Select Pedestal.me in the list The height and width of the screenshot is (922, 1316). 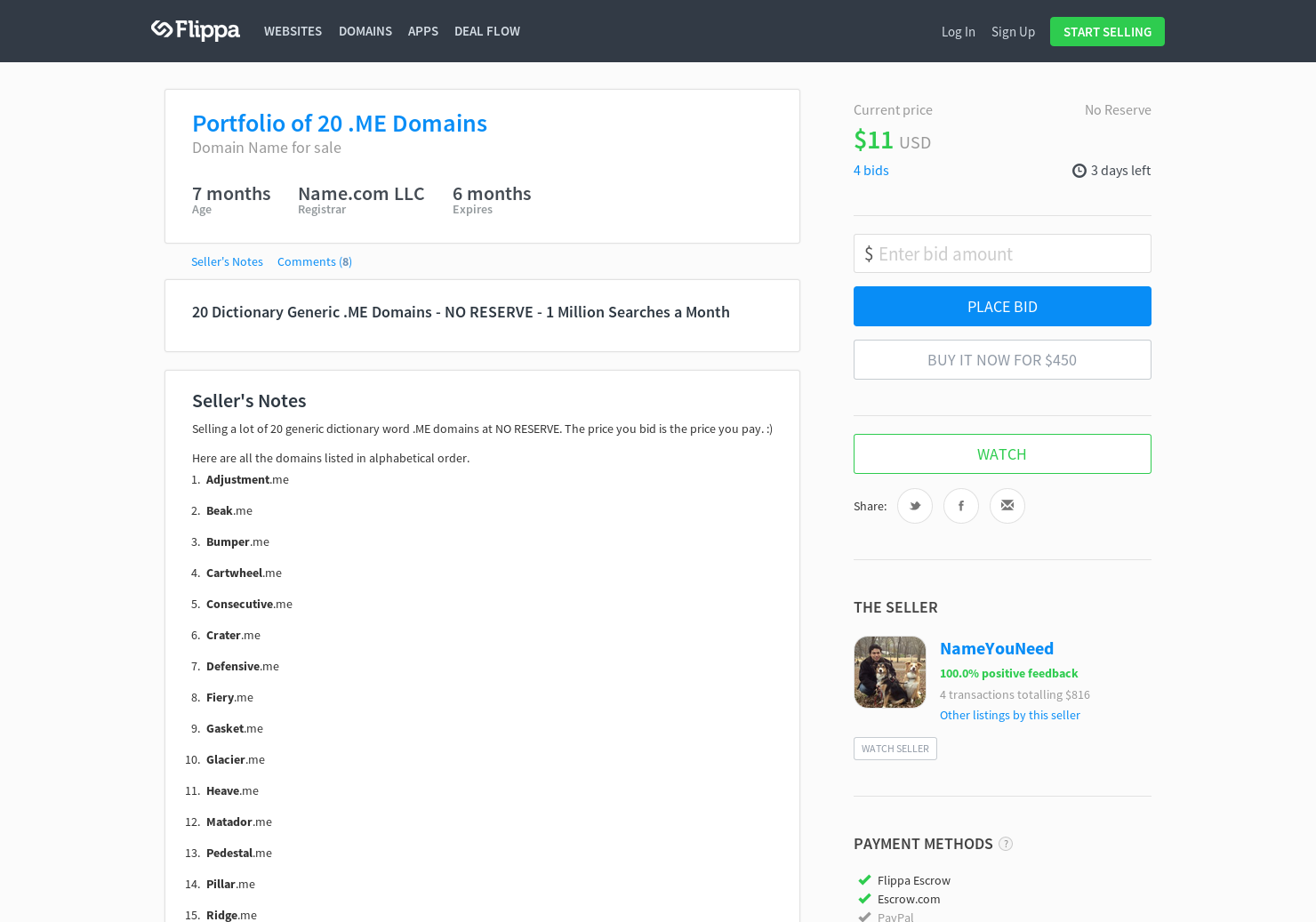click(x=239, y=853)
